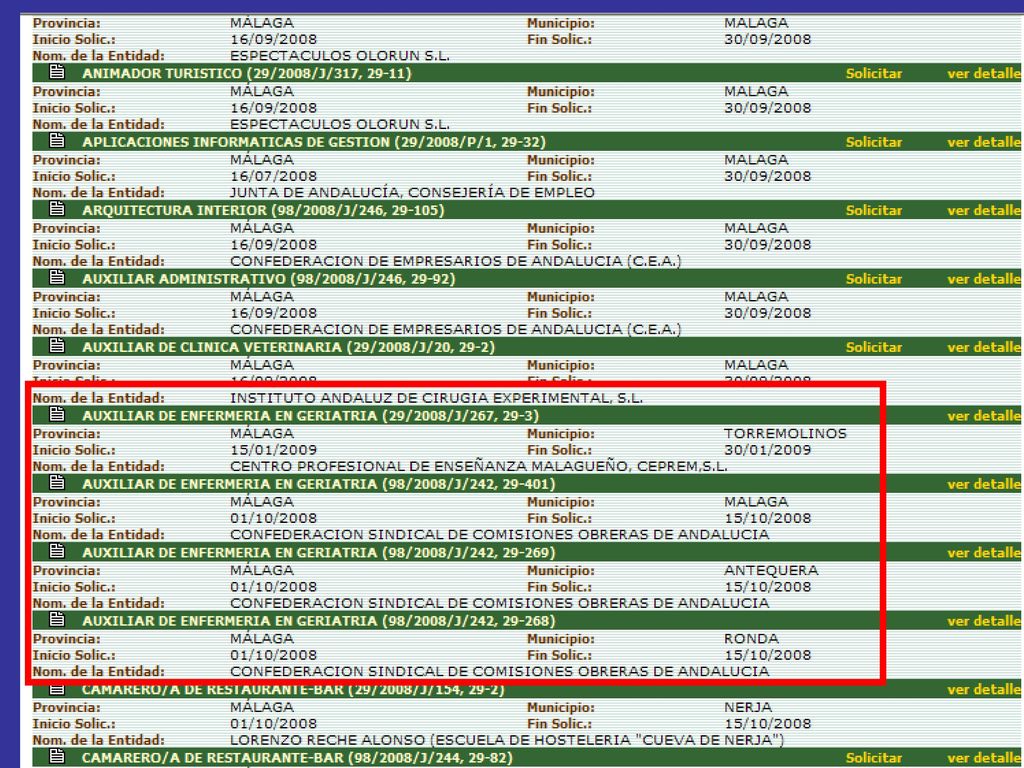
Task: Open ver detalle for ARQUITECTURA INTERIOR
Action: (984, 210)
